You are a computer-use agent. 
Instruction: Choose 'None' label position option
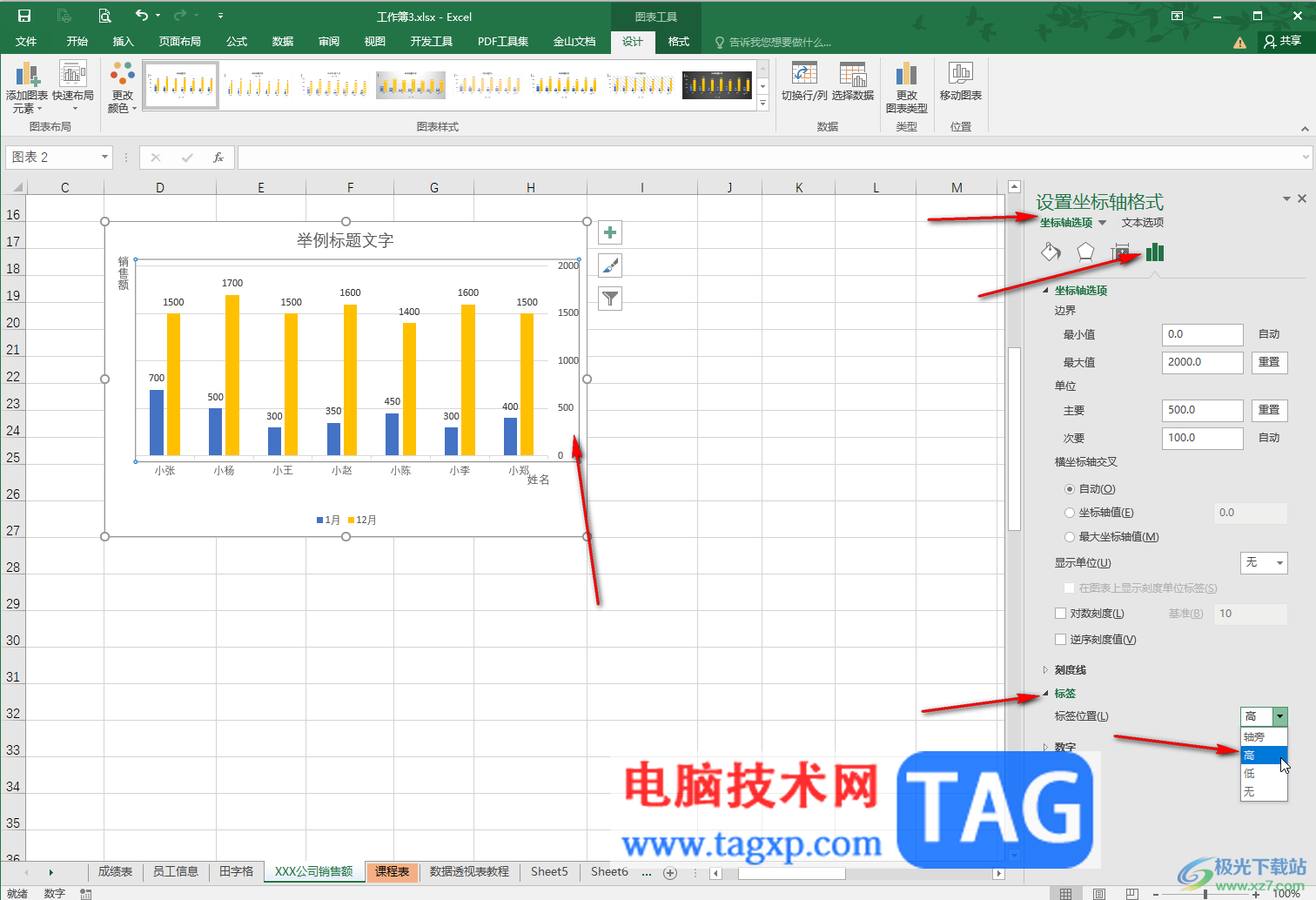click(x=1264, y=792)
